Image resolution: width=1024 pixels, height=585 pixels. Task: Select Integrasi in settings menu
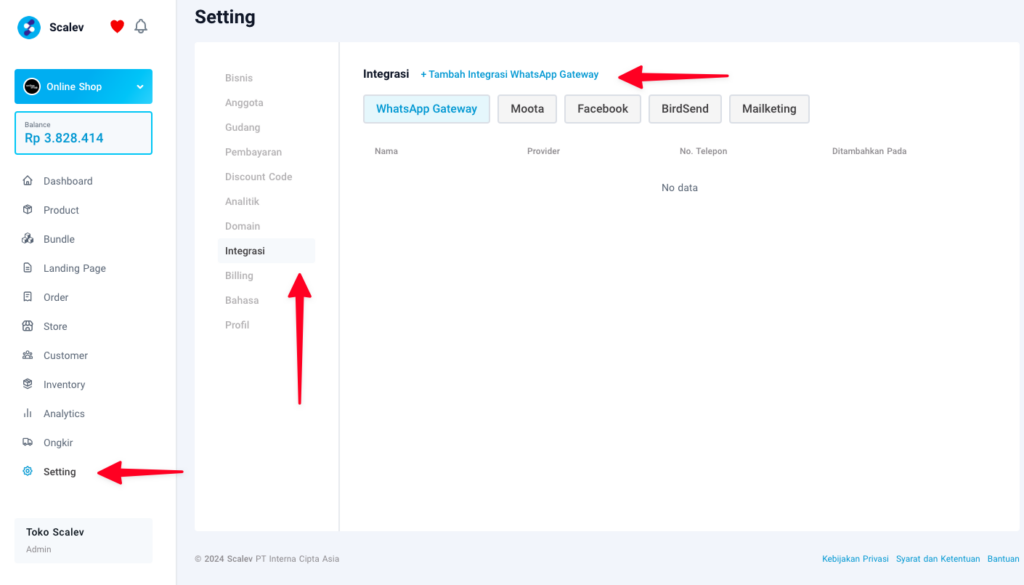click(x=266, y=251)
